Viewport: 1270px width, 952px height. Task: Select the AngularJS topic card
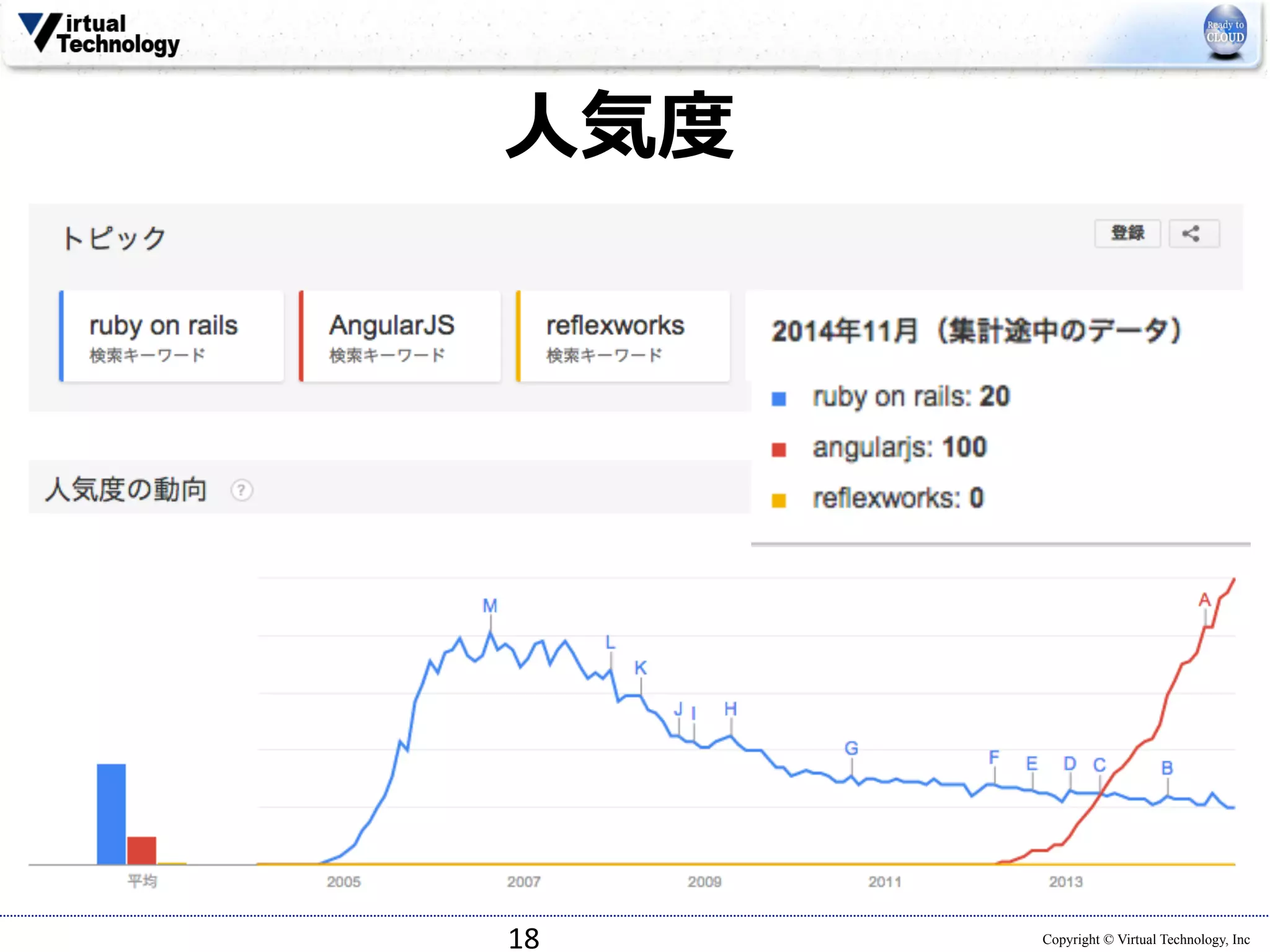tap(400, 336)
